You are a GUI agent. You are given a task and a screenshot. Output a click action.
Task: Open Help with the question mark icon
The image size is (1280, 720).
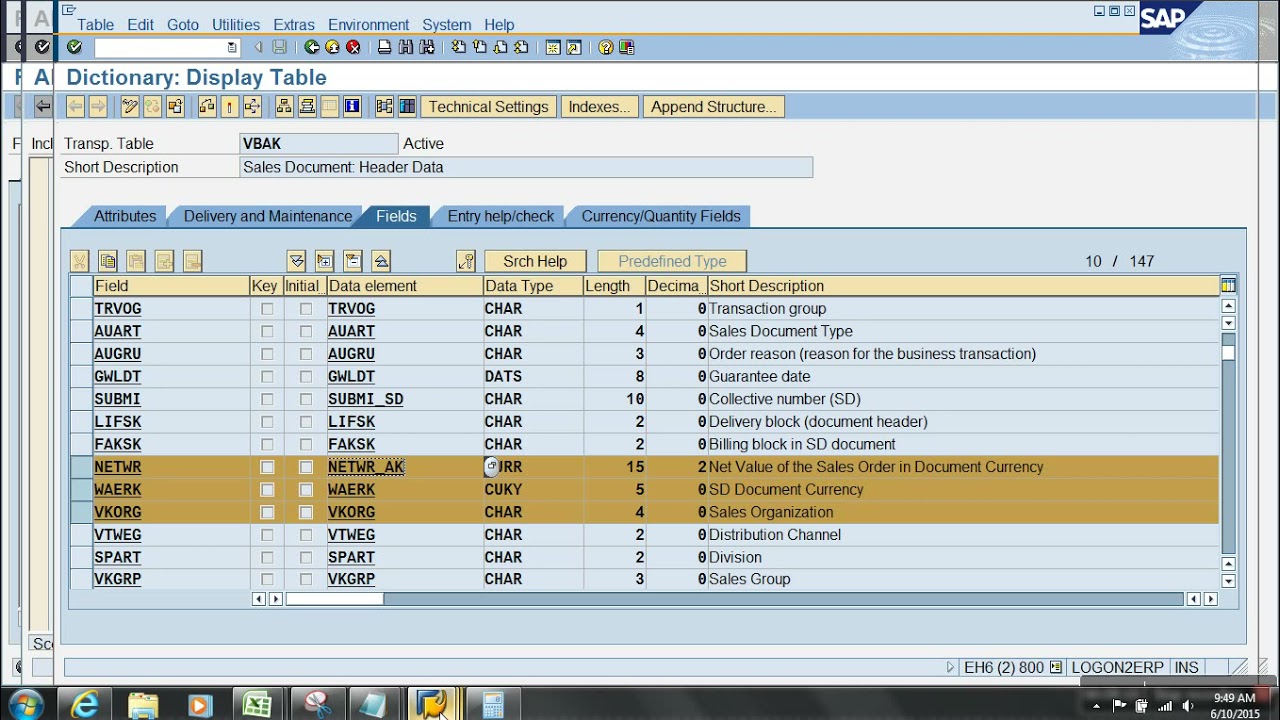click(606, 47)
